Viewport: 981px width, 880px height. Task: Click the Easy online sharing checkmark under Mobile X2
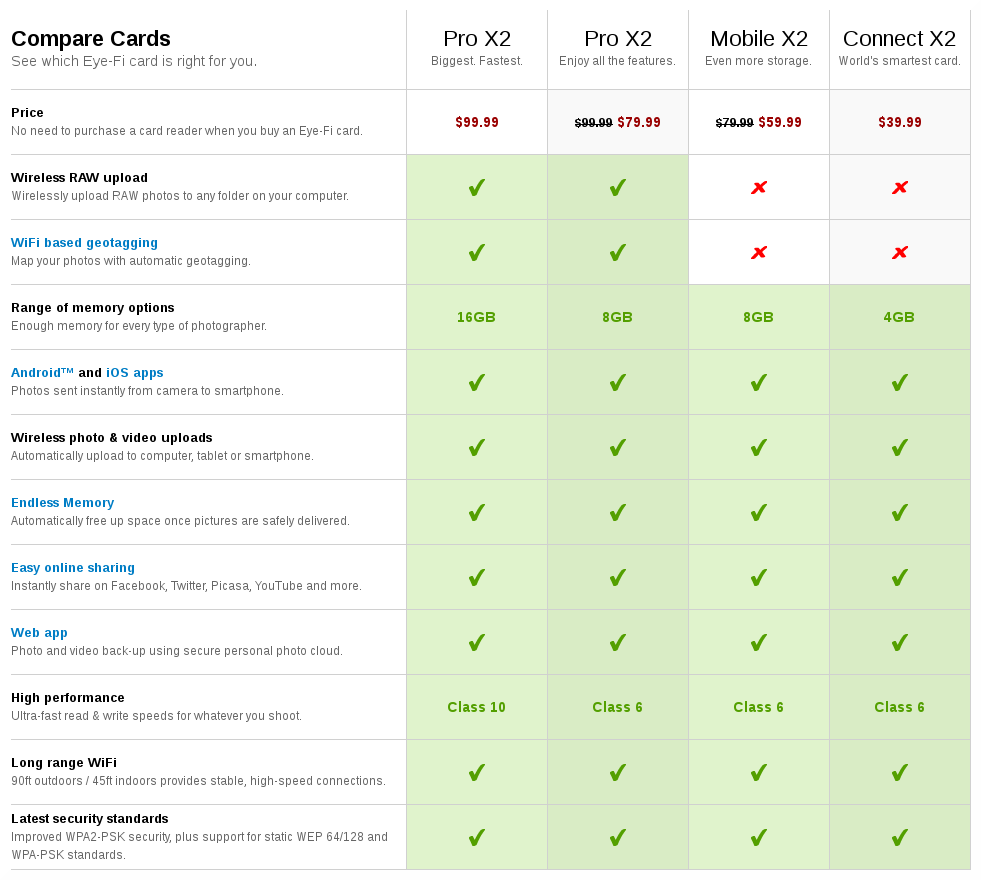tap(759, 577)
